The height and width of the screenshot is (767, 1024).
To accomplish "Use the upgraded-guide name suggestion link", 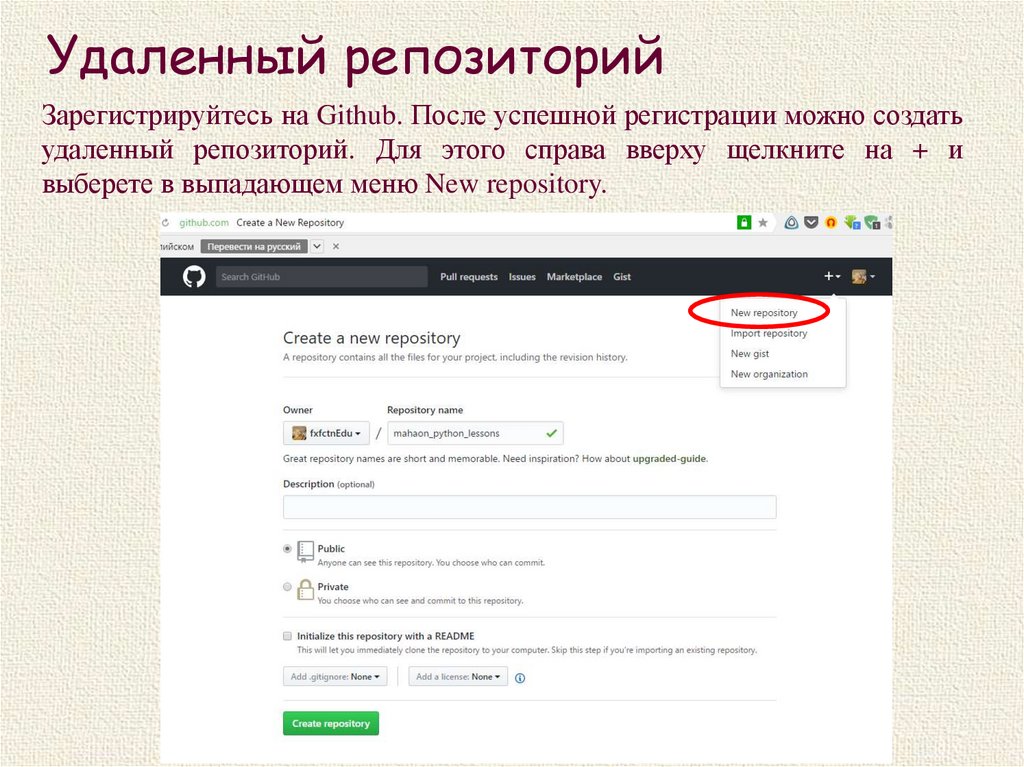I will (669, 459).
